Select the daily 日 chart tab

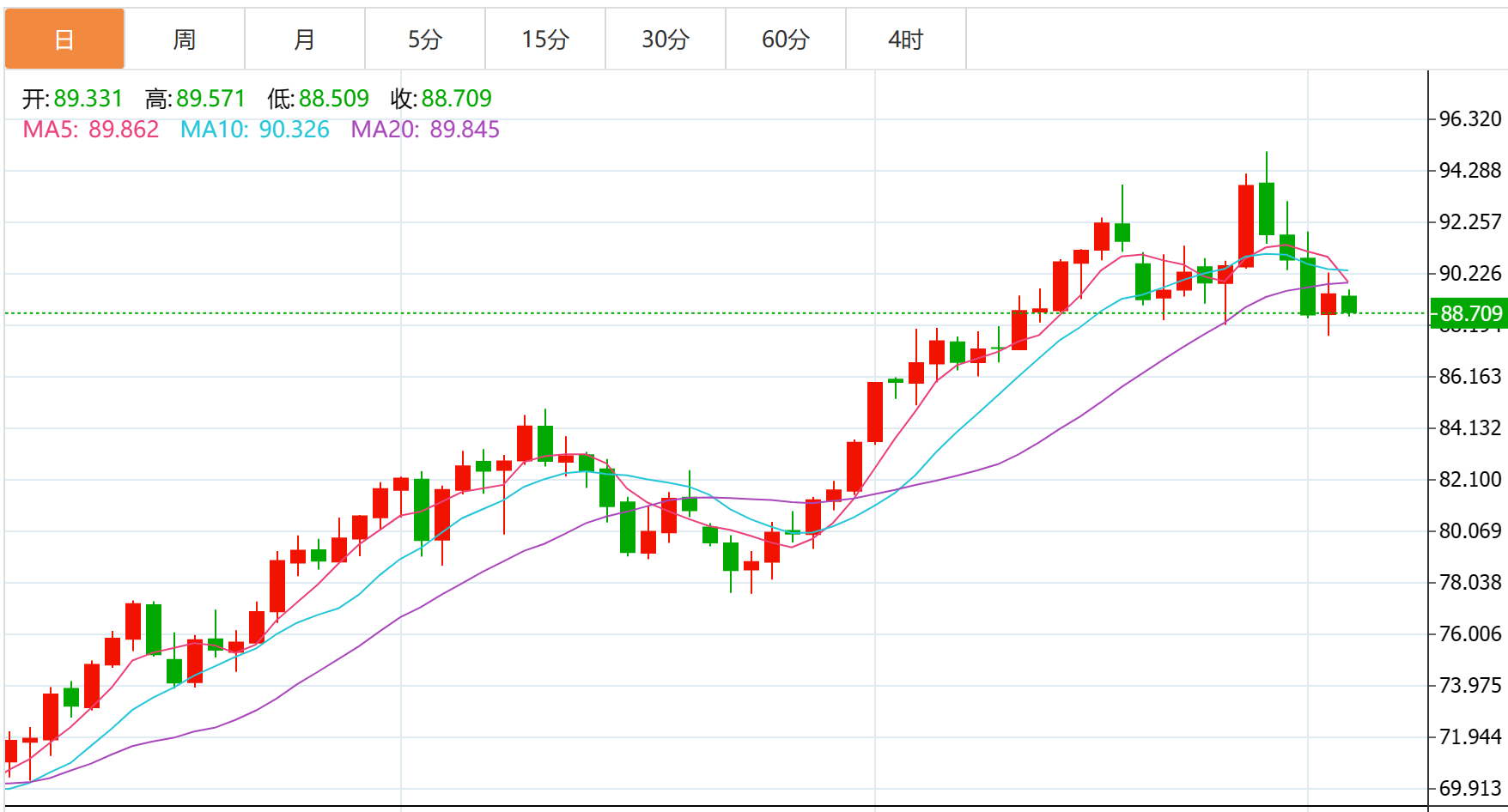64,39
